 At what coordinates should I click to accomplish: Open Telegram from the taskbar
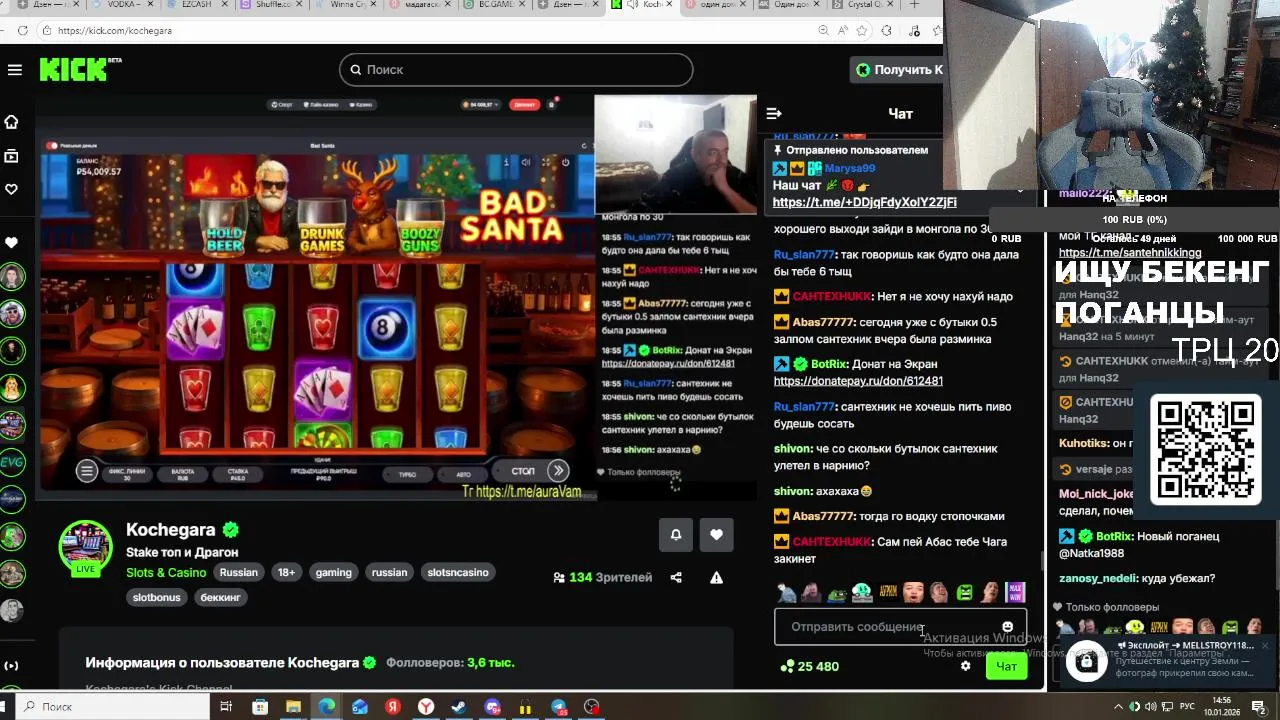[x=559, y=707]
